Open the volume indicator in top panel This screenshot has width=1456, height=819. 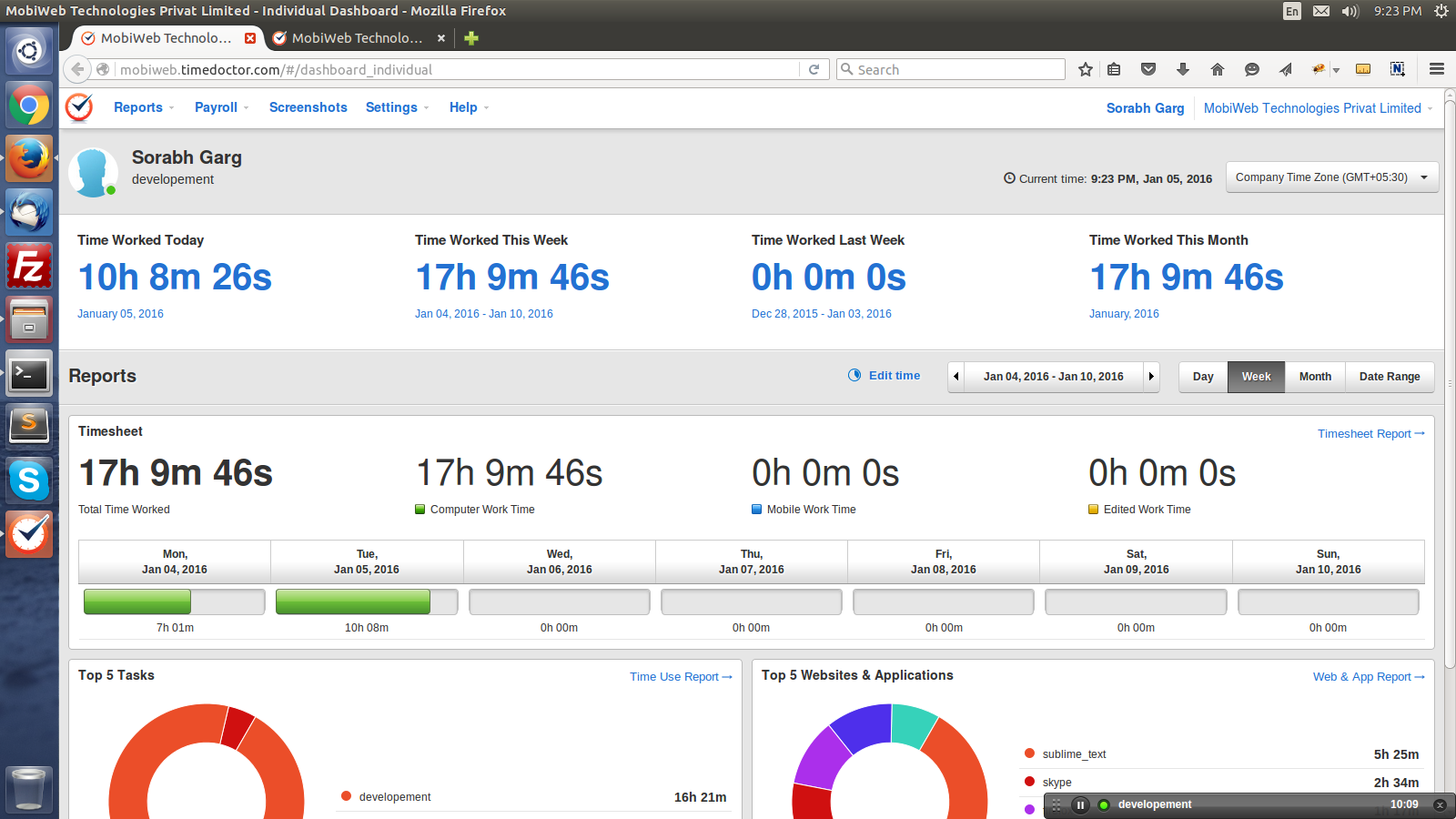[1350, 11]
